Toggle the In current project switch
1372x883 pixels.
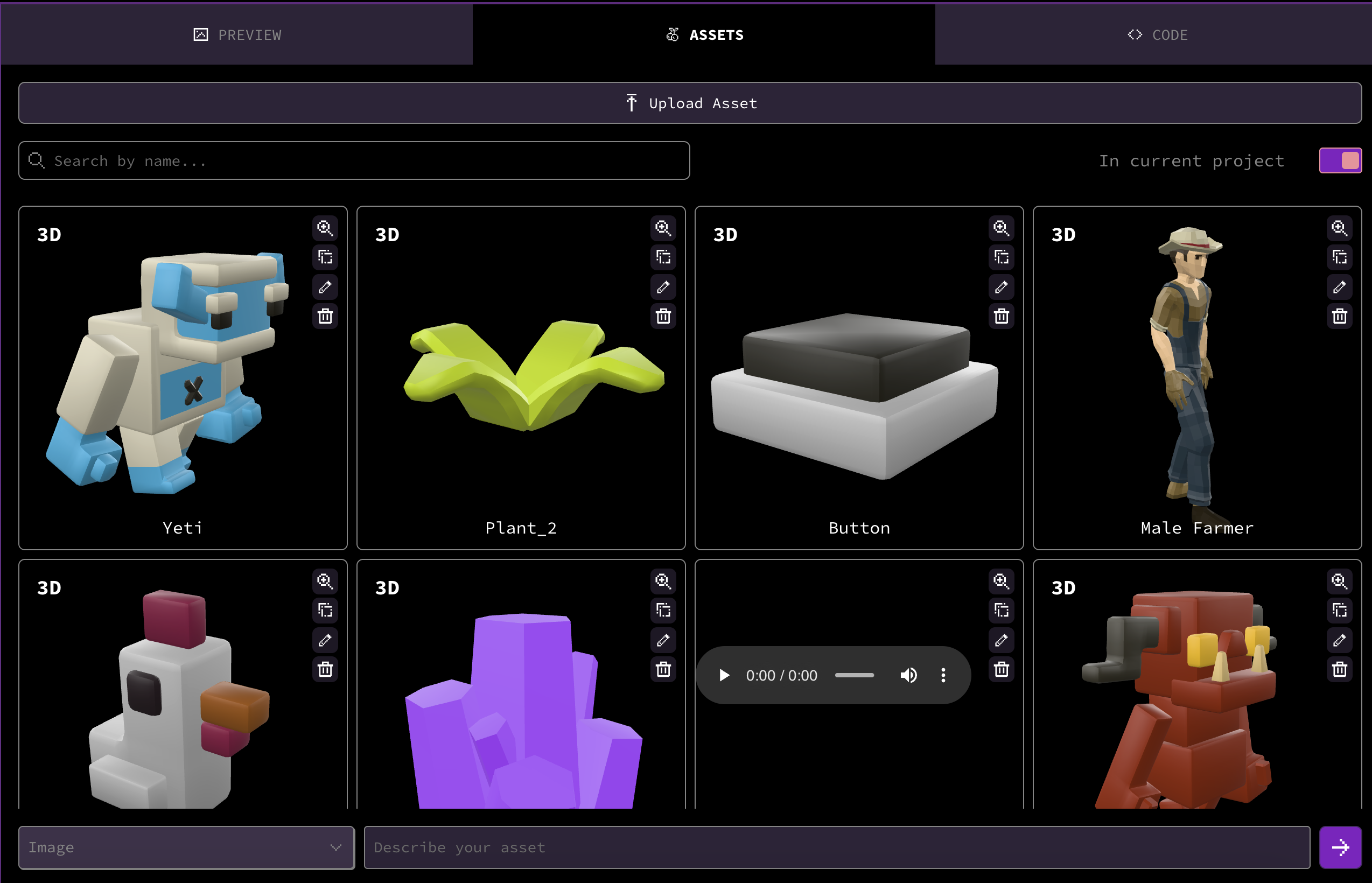(x=1340, y=160)
